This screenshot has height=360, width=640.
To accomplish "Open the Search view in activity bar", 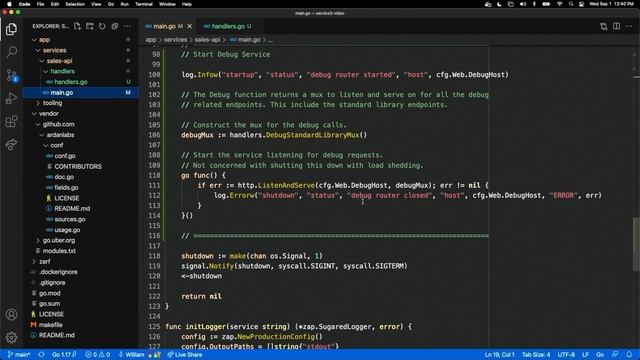I will tap(11, 52).
